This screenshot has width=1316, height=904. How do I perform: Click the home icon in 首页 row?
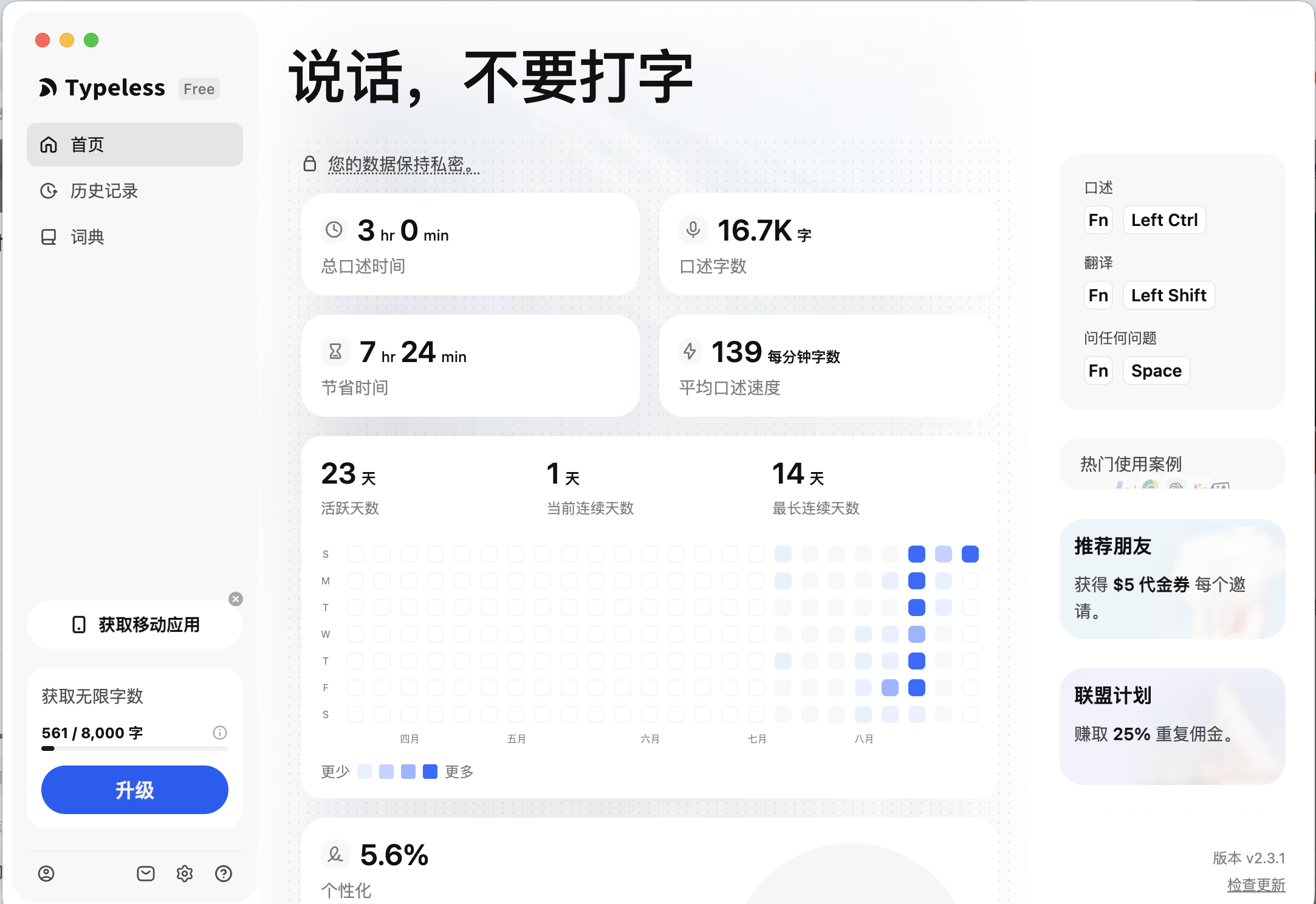(x=49, y=145)
